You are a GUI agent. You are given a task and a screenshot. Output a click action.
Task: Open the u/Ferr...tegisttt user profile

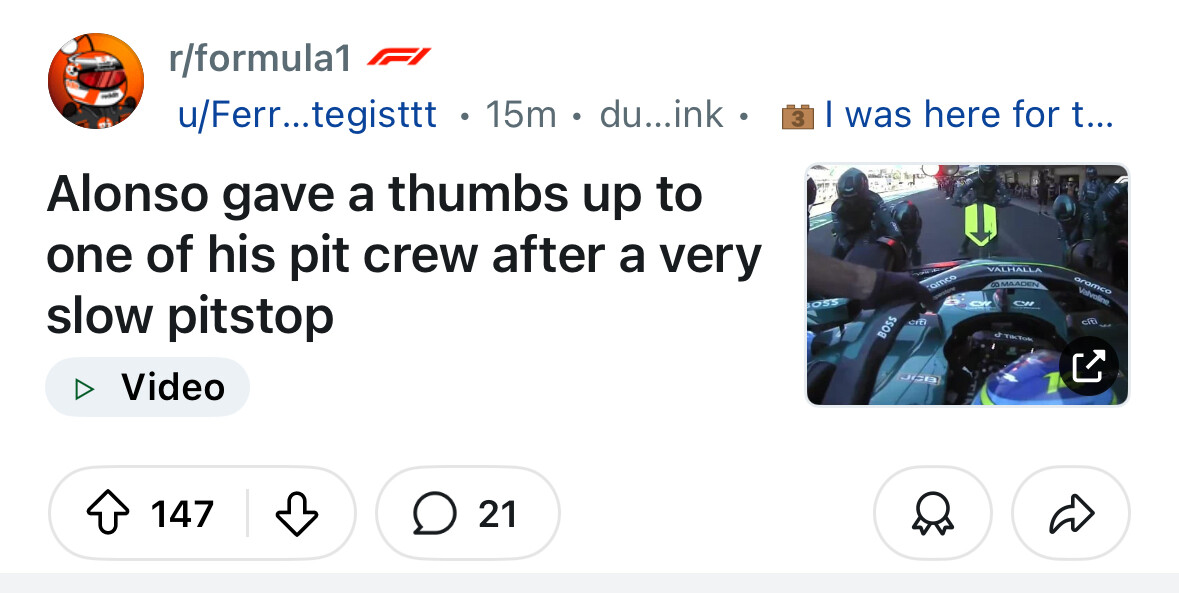tap(307, 115)
